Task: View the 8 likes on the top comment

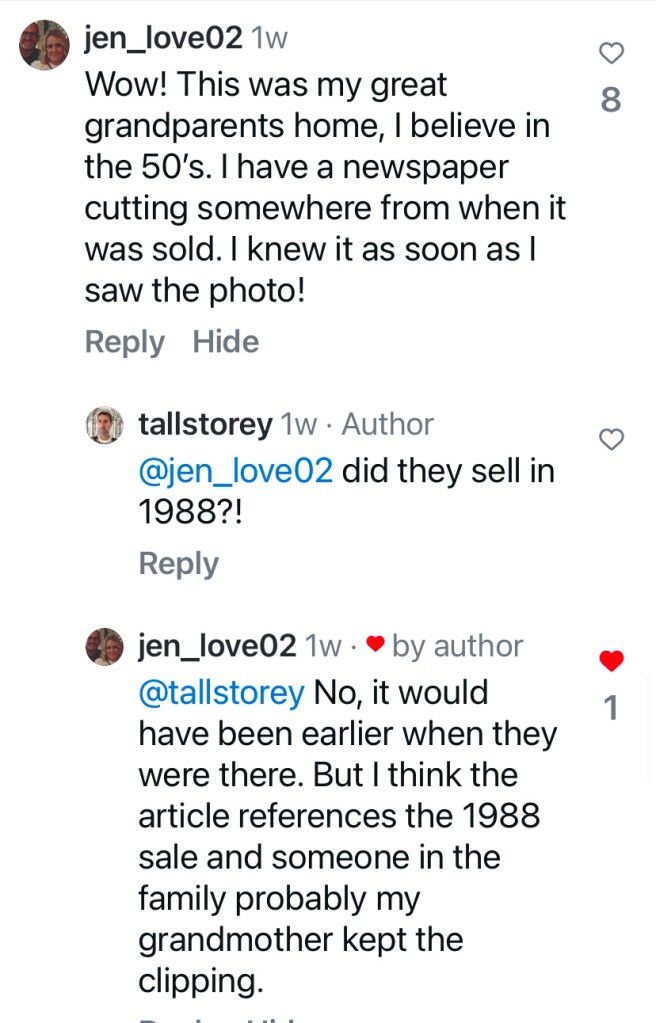Action: click(611, 100)
